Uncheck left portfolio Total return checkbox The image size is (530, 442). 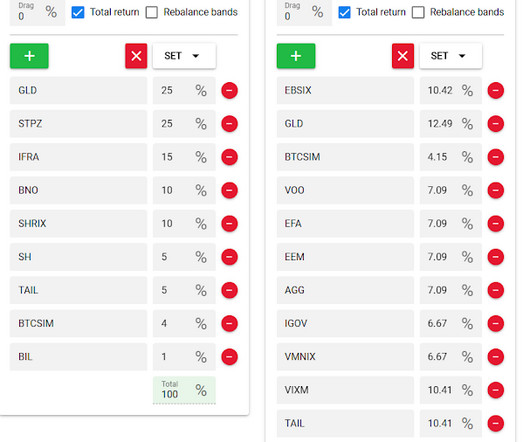78,13
